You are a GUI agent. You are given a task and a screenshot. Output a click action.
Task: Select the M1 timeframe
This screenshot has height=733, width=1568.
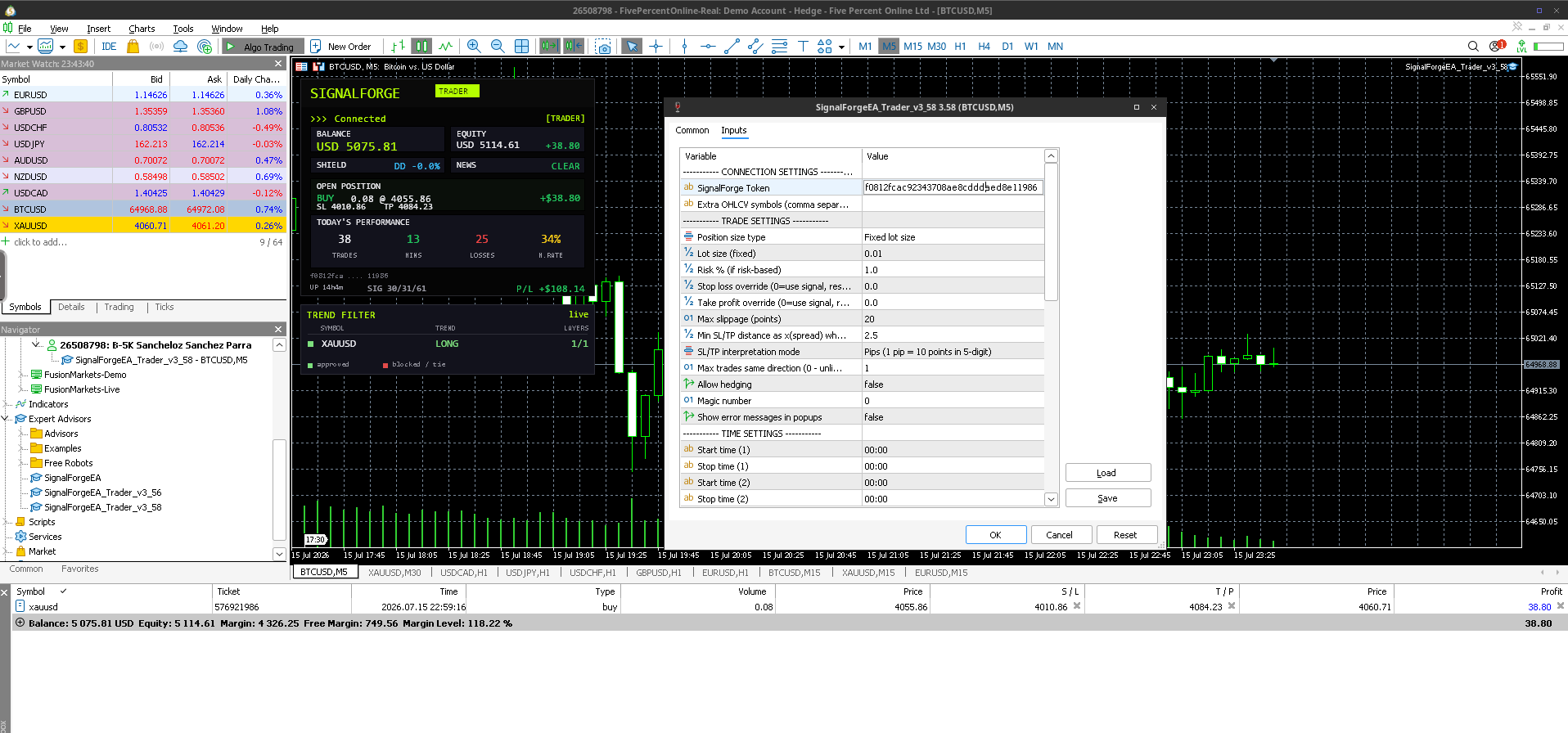pyautogui.click(x=865, y=47)
